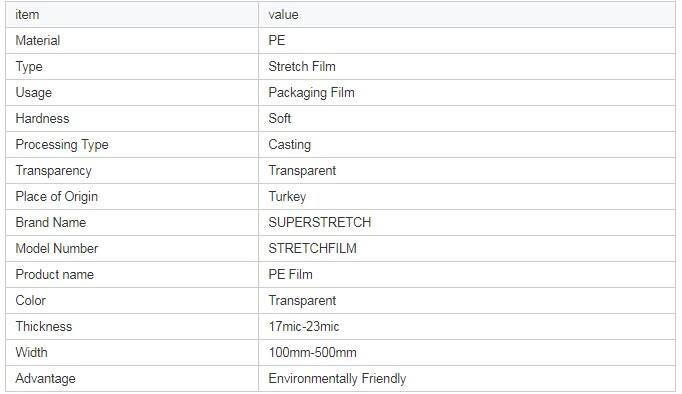This screenshot has height=394, width=682.
Task: Click the SUPERSTRETCH brand name value
Action: 320,222
